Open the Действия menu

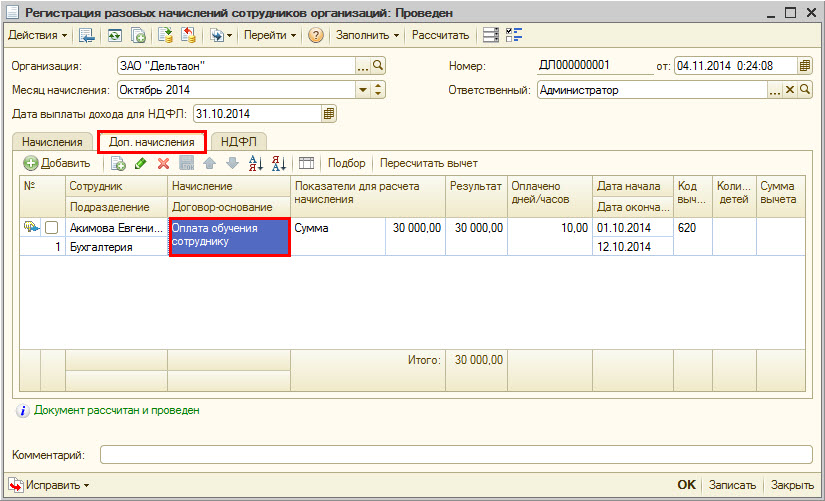pyautogui.click(x=38, y=36)
